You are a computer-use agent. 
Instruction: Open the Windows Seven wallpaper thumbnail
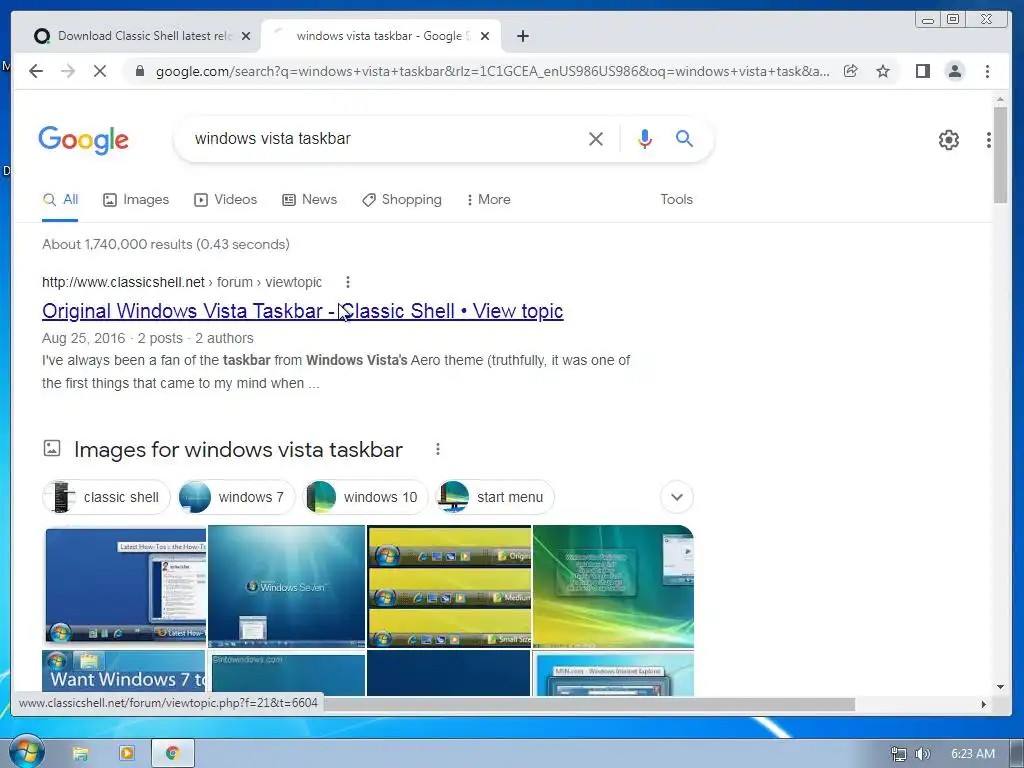[x=286, y=586]
